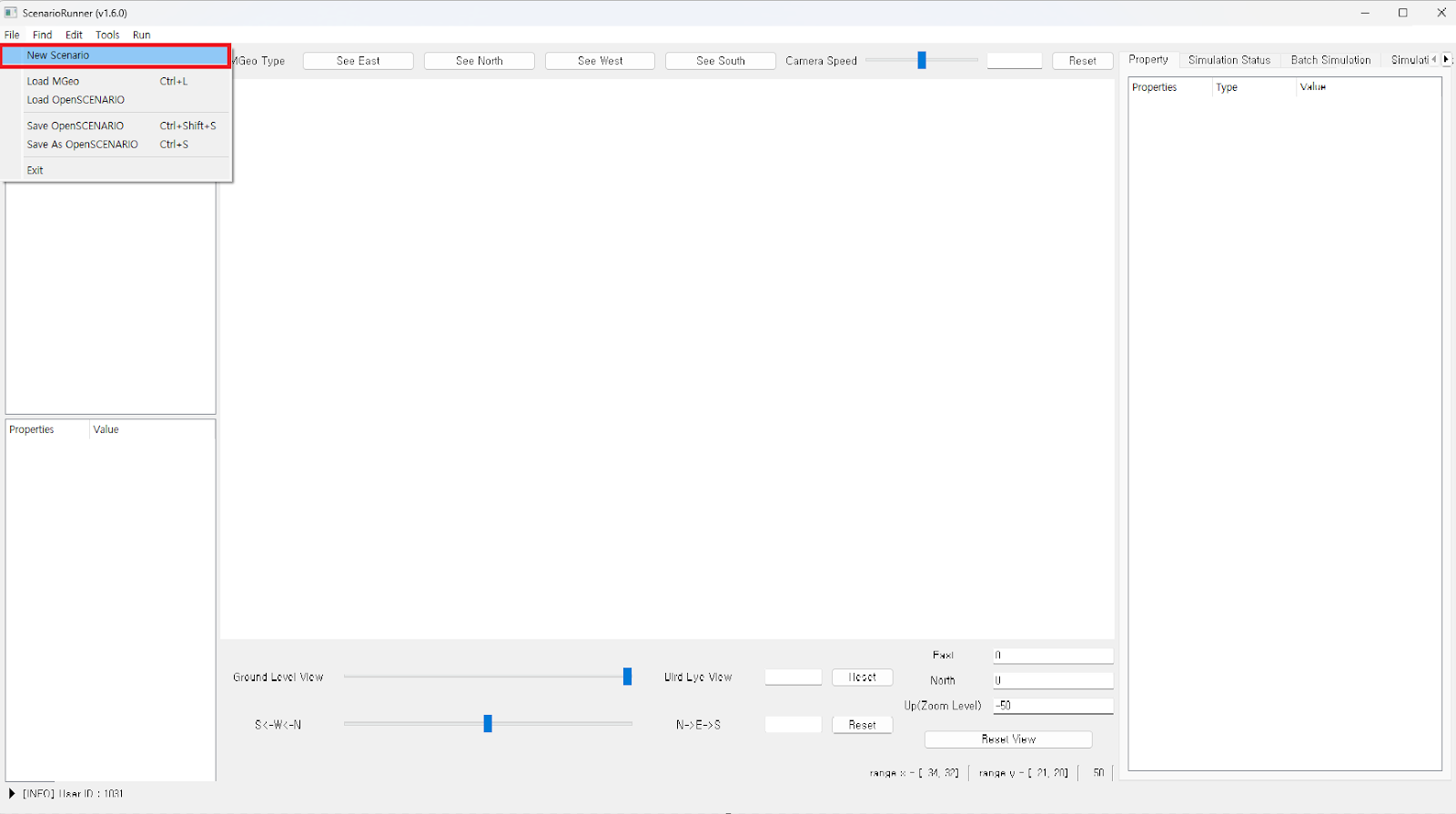Image resolution: width=1456 pixels, height=814 pixels.
Task: Switch to the Simulation Status tab
Action: coord(1228,60)
